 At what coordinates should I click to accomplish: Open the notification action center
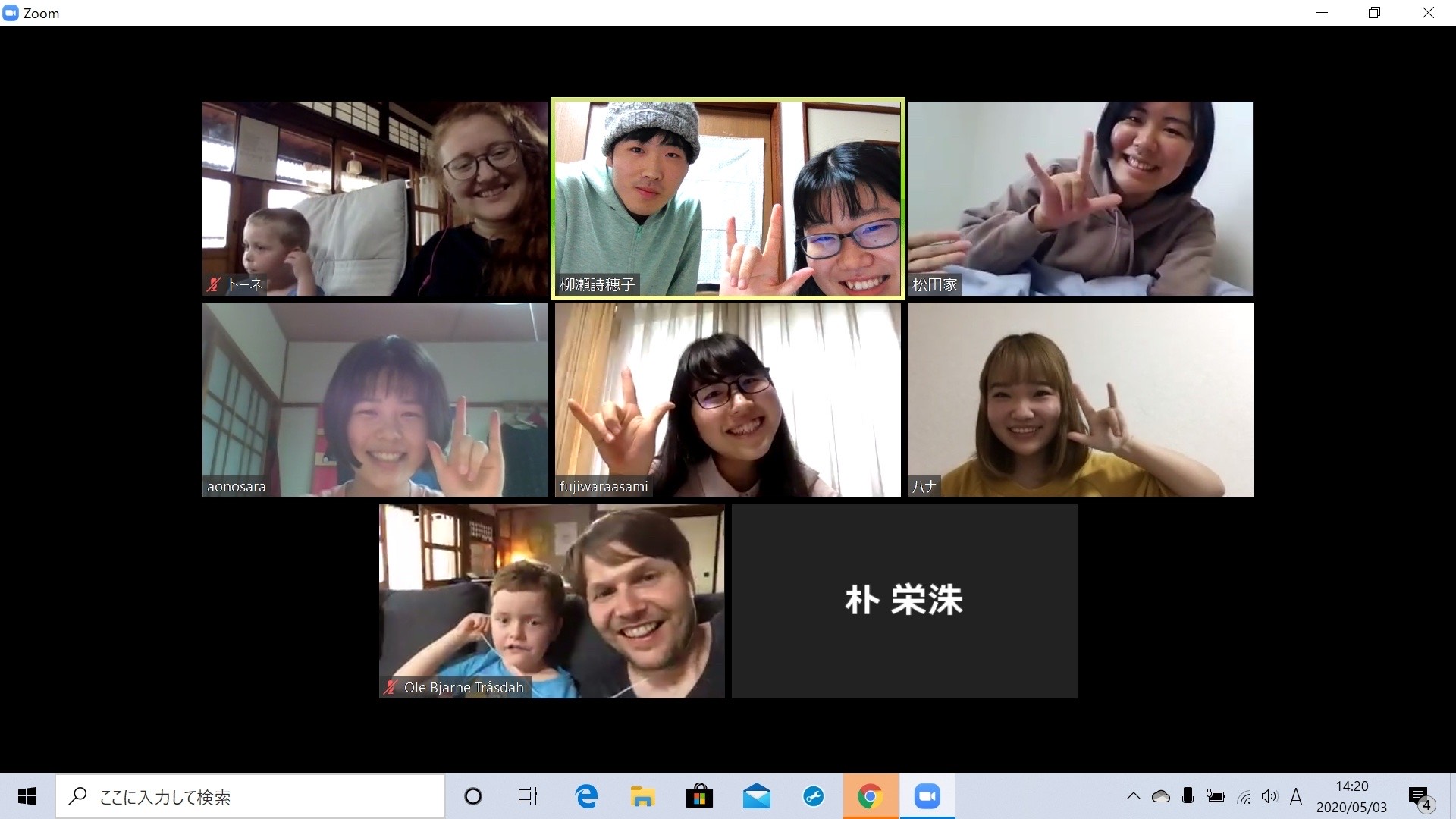tap(1420, 798)
